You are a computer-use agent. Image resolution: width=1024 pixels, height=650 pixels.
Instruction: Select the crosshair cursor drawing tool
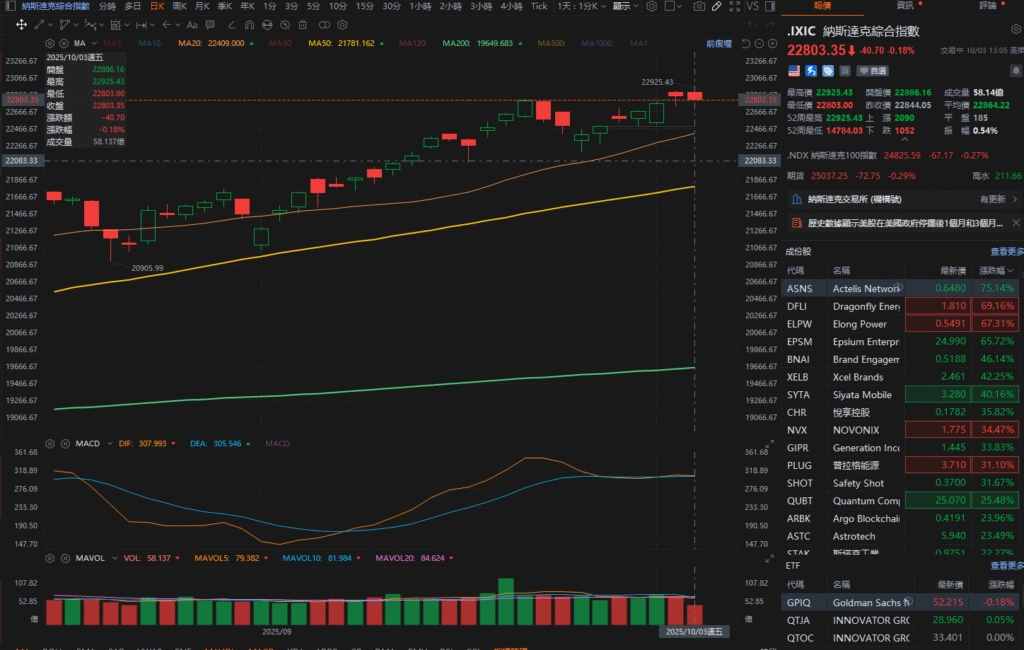[x=668, y=6]
